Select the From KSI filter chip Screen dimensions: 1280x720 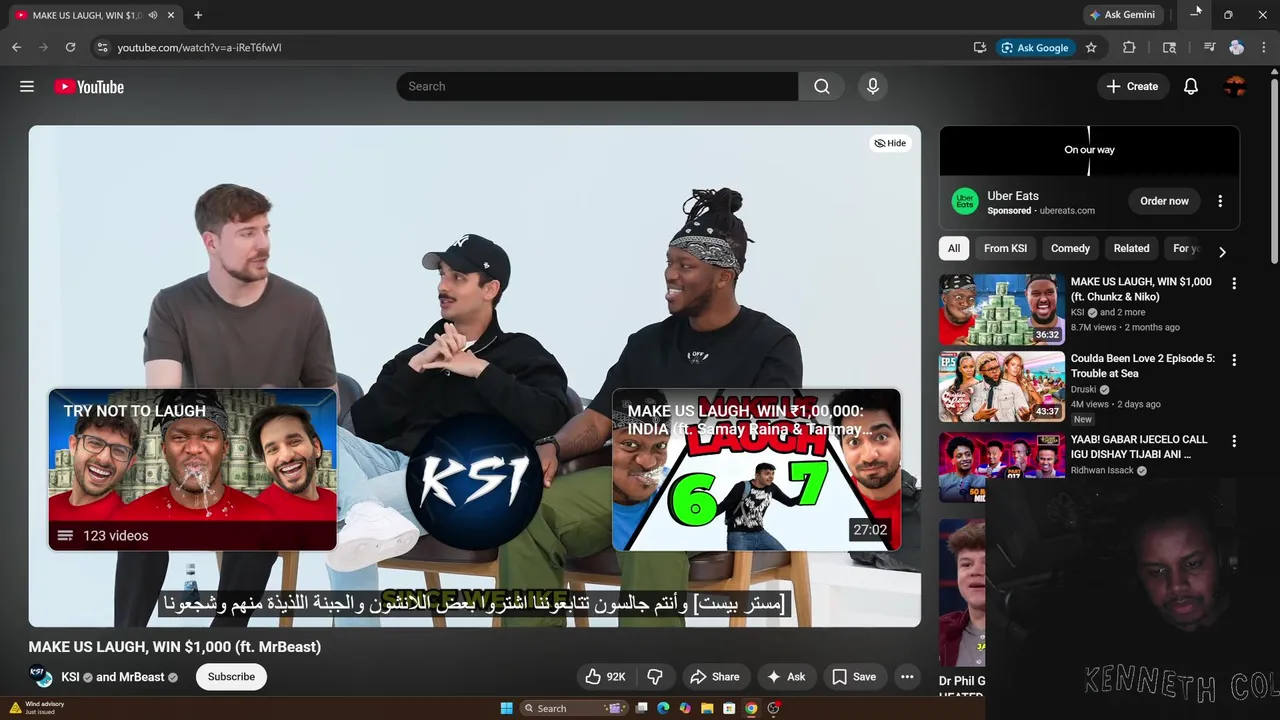1005,248
